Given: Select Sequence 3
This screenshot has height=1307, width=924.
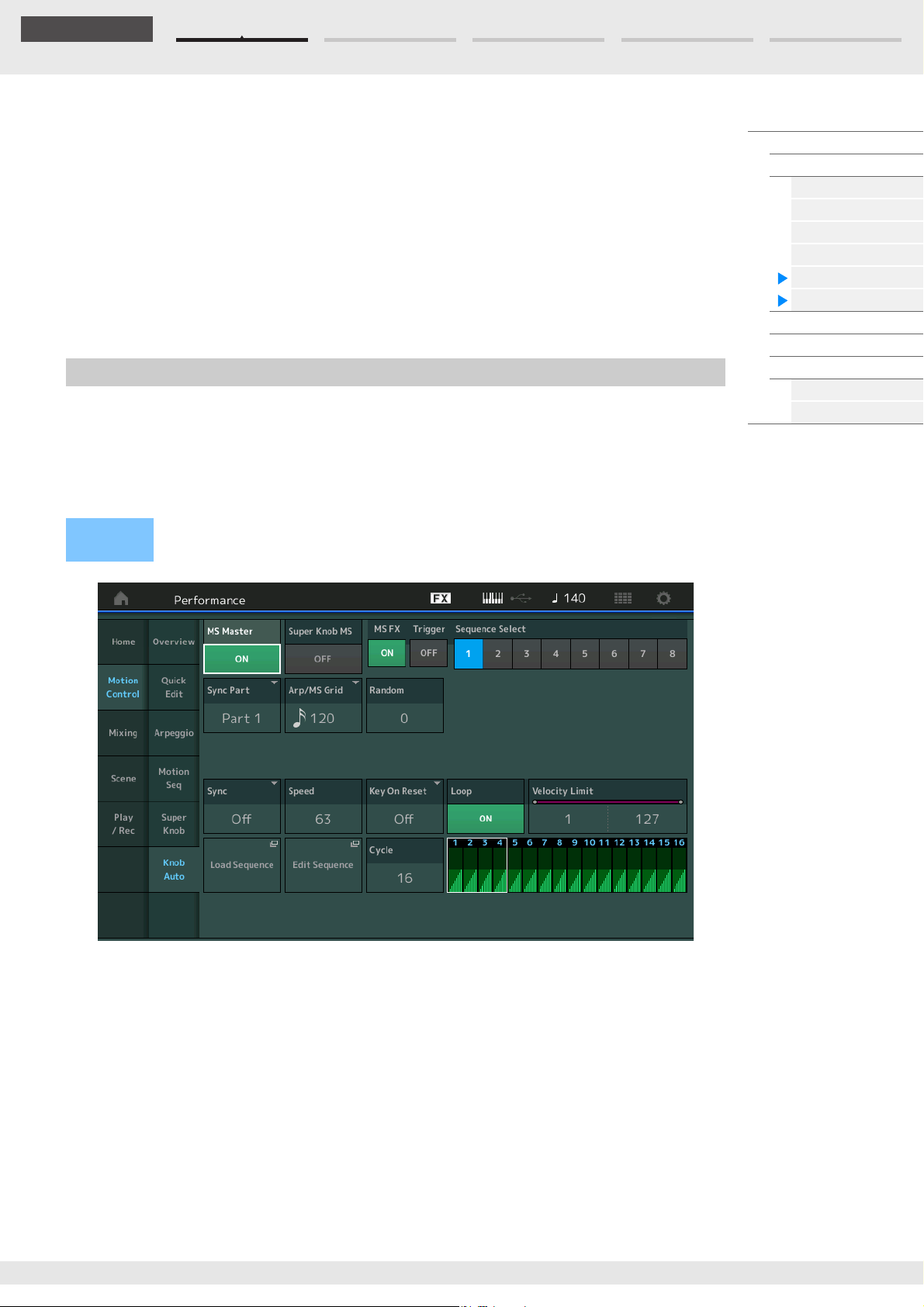Looking at the screenshot, I should 527,654.
